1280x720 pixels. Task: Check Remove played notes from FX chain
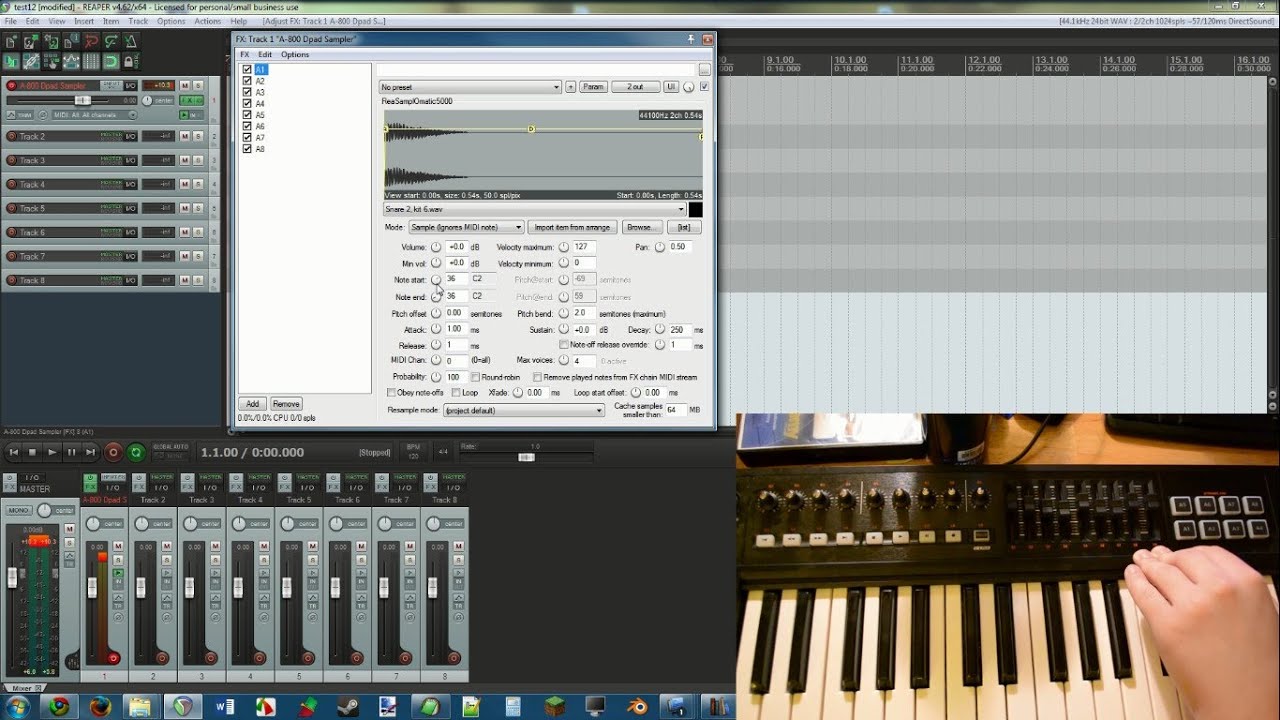point(538,377)
